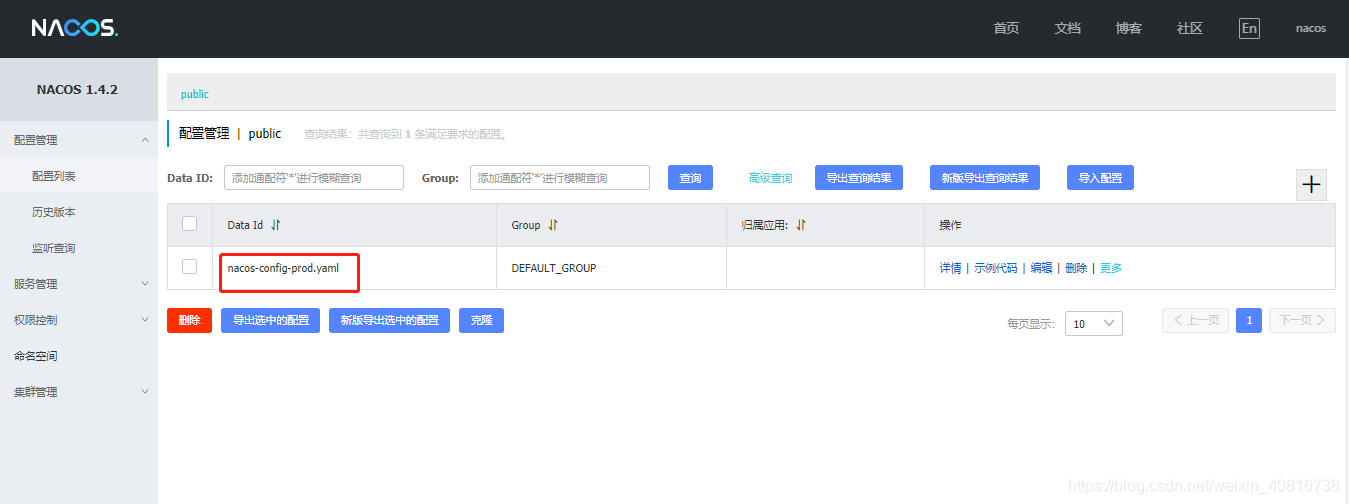
Task: Click 导入配置 button
Action: (x=1100, y=178)
